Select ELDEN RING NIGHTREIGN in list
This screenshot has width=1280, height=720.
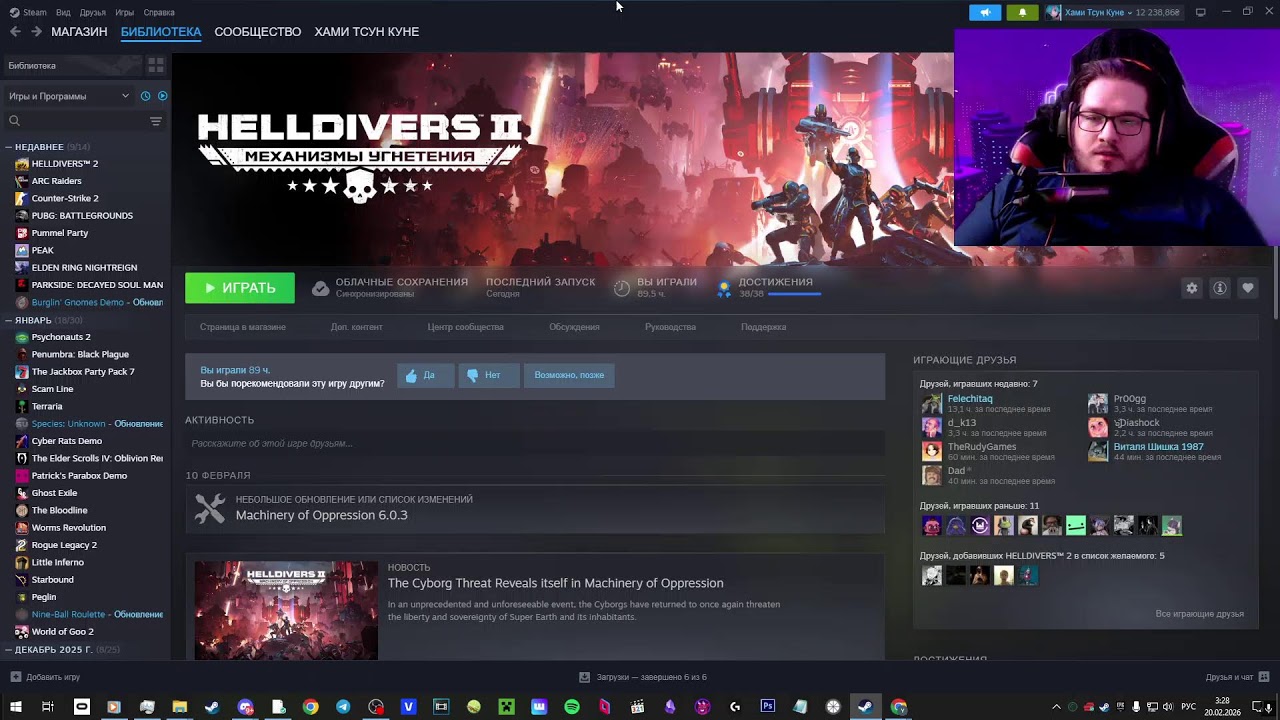[x=85, y=268]
